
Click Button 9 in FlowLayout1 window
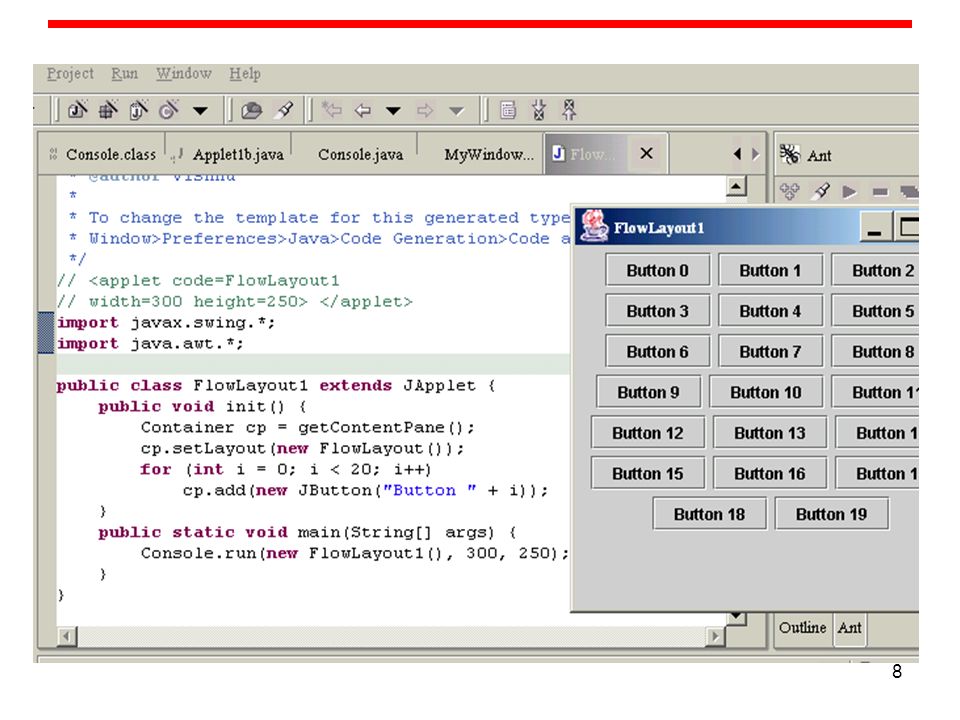[x=648, y=392]
